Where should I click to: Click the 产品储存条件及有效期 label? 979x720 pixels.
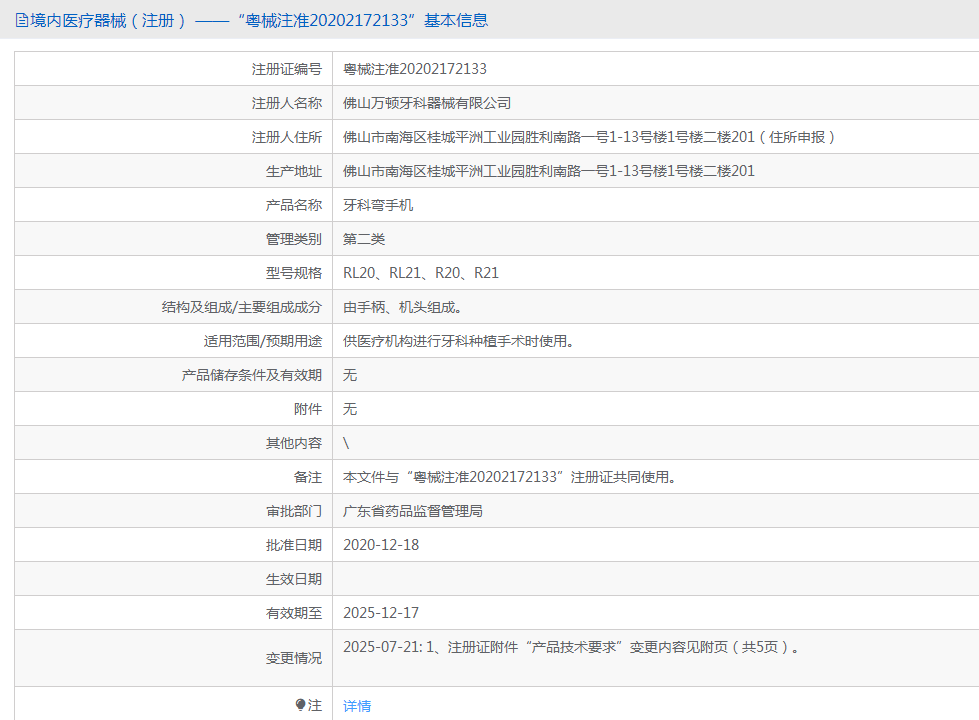pos(252,375)
